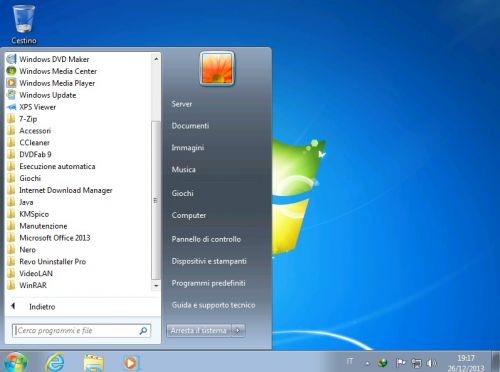Viewport: 500px width, 372px height.
Task: Expand the Revo Uninstaller Pro folder
Action: pyautogui.click(x=46, y=262)
